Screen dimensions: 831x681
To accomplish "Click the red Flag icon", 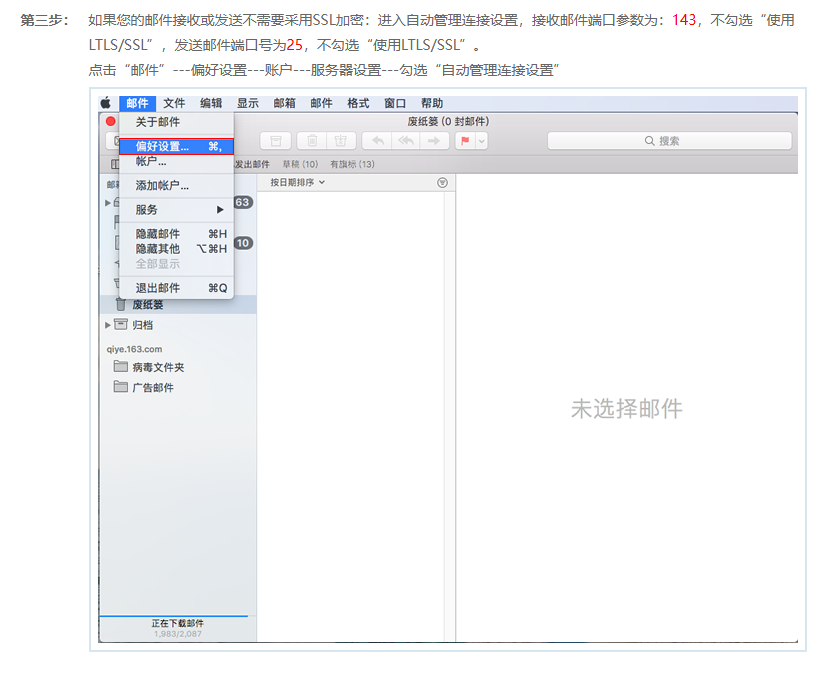I will click(x=465, y=141).
